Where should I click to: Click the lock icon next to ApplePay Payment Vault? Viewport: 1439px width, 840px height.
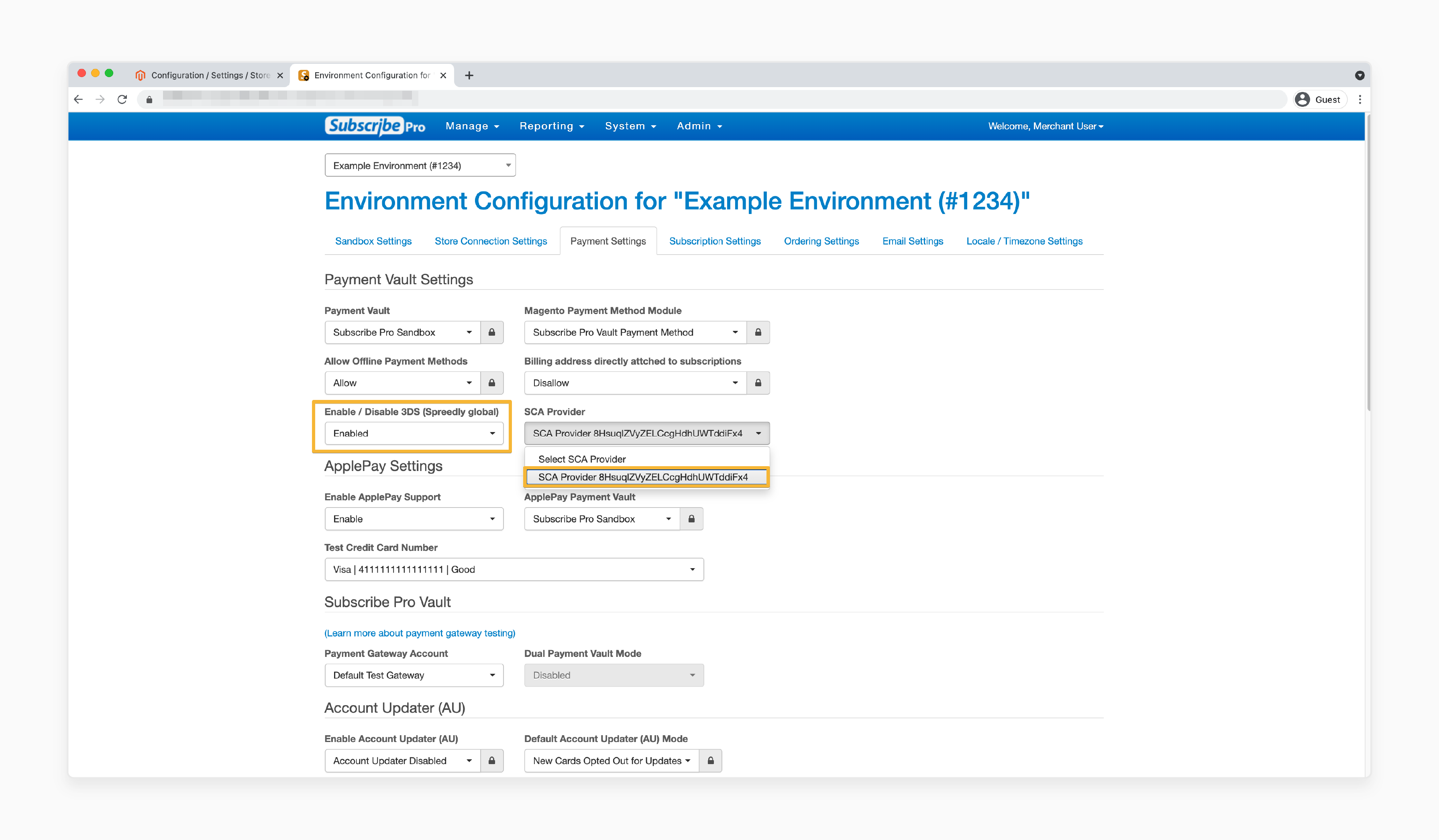coord(693,518)
